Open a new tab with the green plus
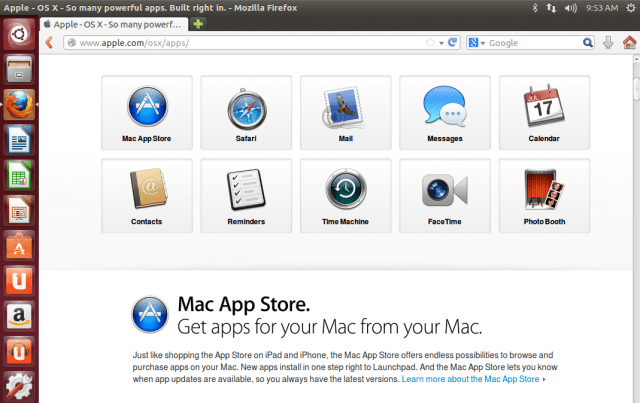 (x=198, y=24)
